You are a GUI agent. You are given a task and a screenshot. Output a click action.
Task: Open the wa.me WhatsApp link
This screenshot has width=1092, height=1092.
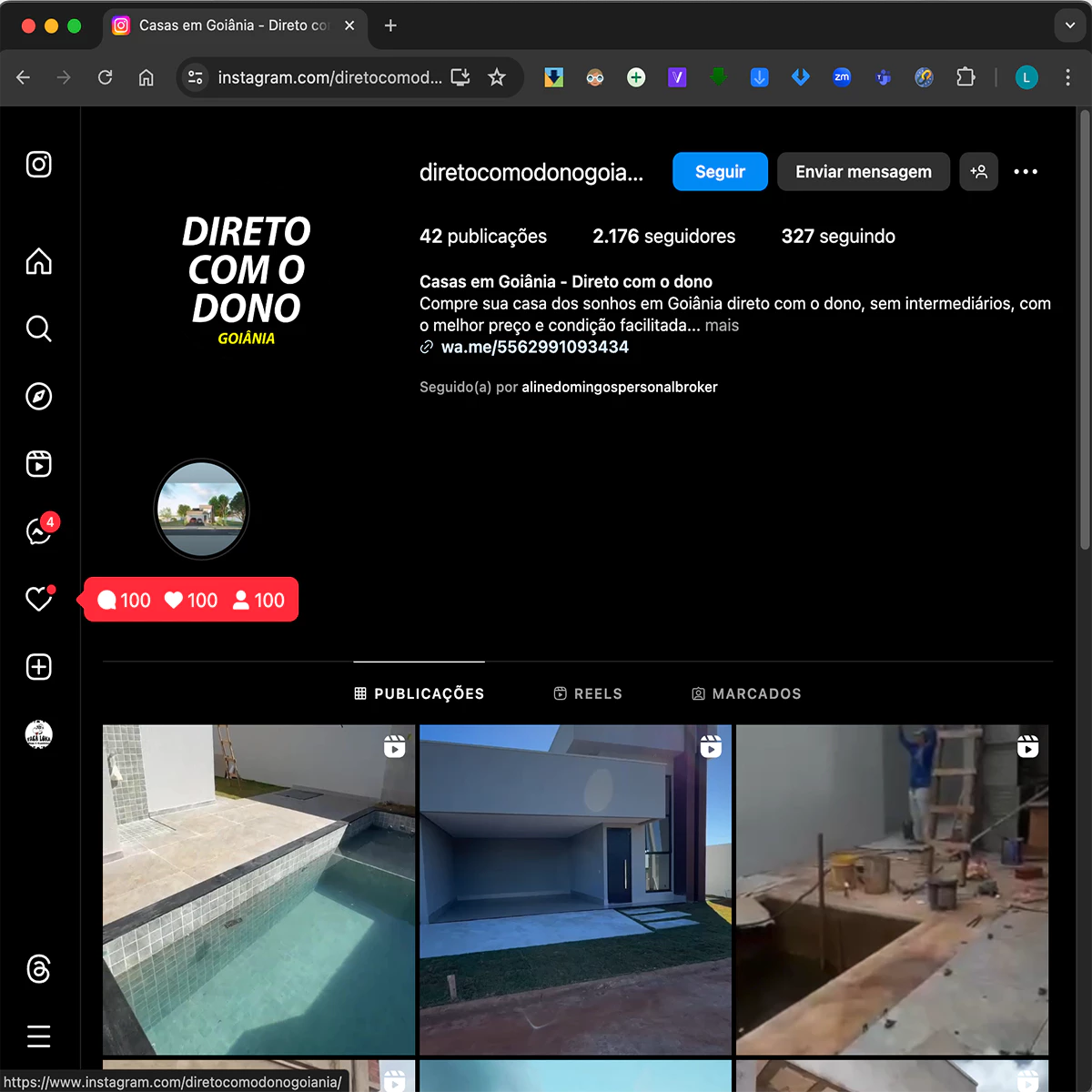534,348
